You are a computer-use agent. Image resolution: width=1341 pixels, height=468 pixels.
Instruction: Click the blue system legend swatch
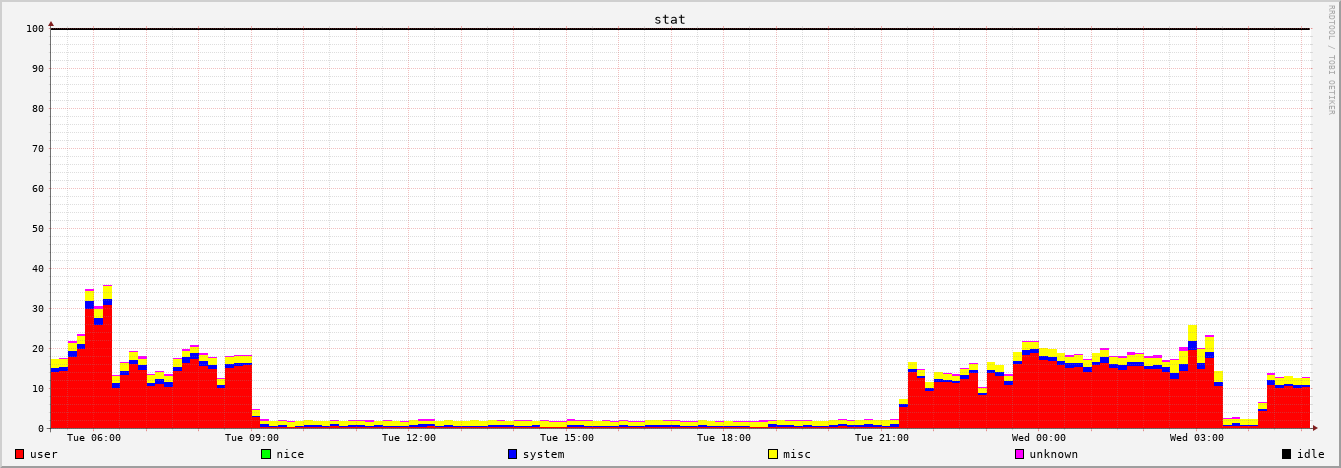513,454
